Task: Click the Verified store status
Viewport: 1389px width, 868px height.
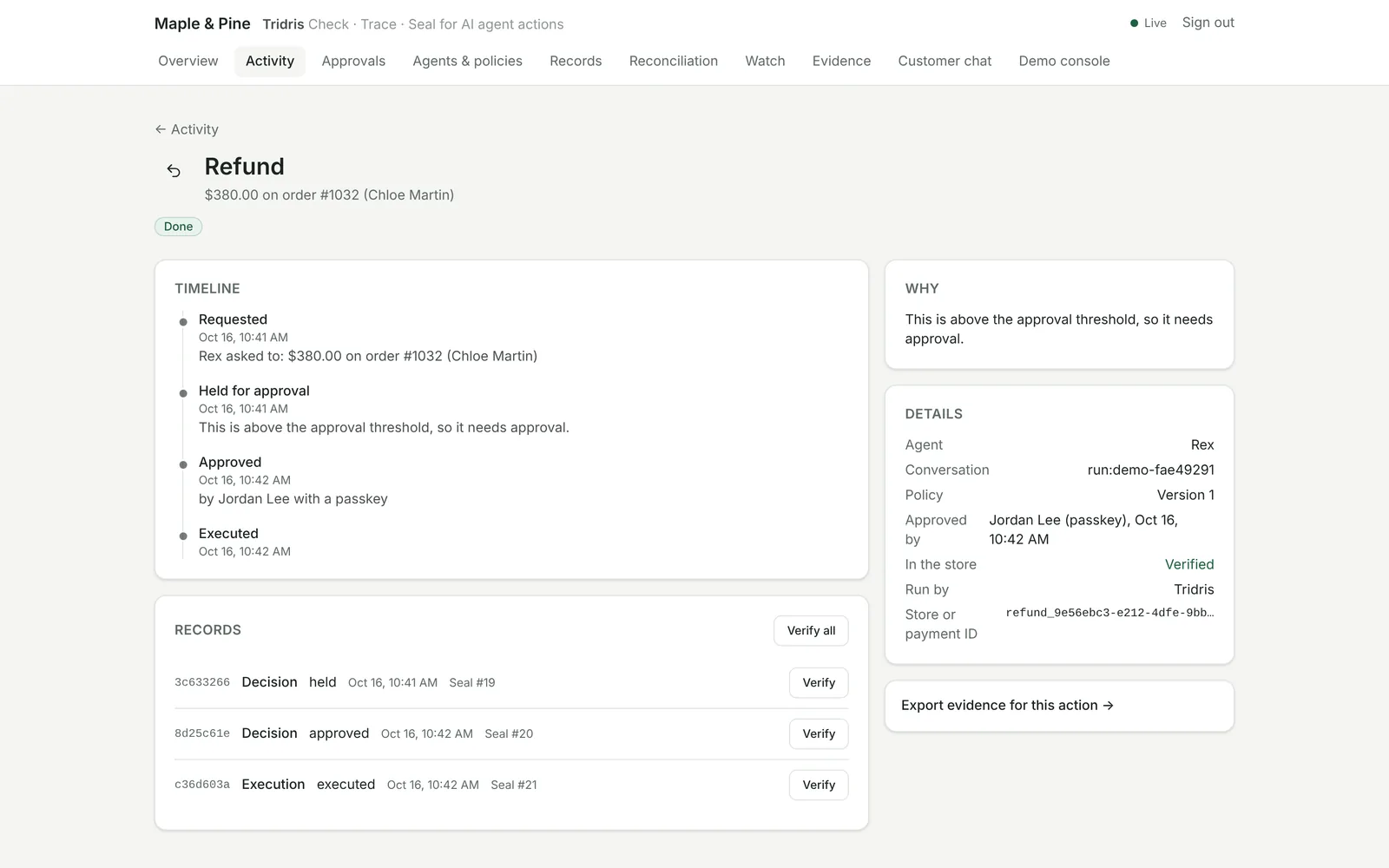Action: (x=1189, y=564)
